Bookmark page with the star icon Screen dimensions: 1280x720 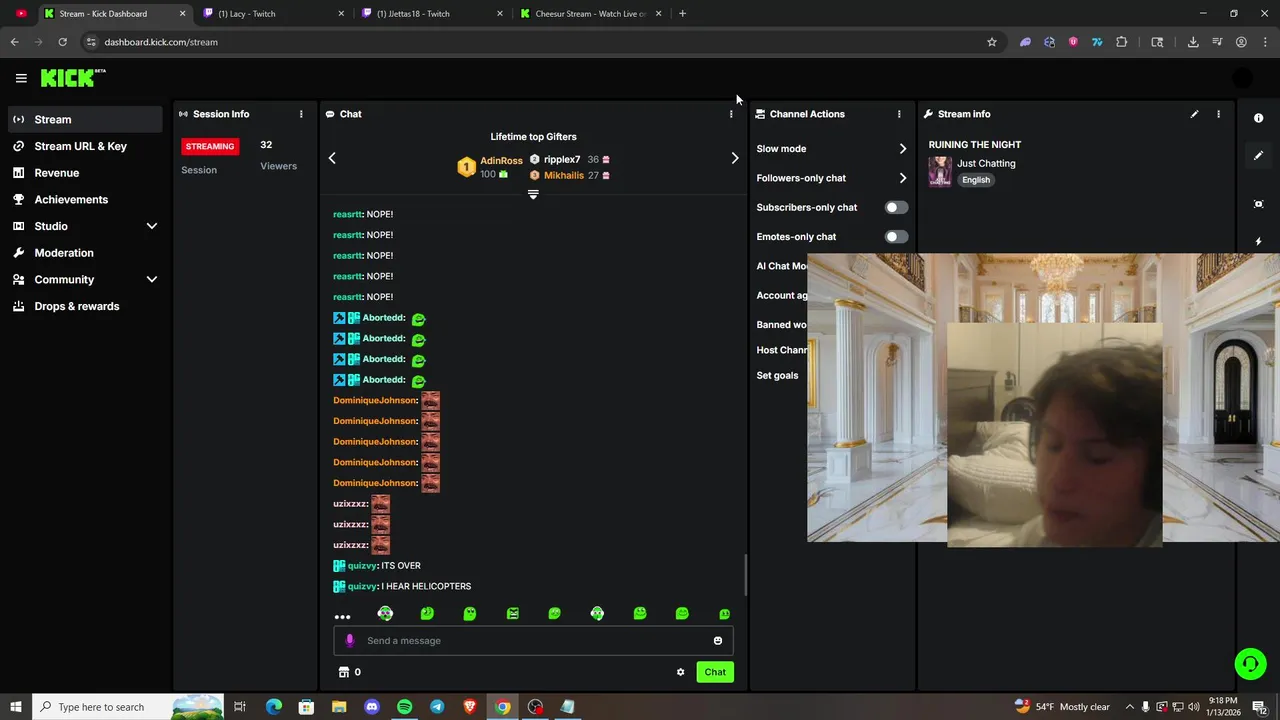[x=992, y=42]
